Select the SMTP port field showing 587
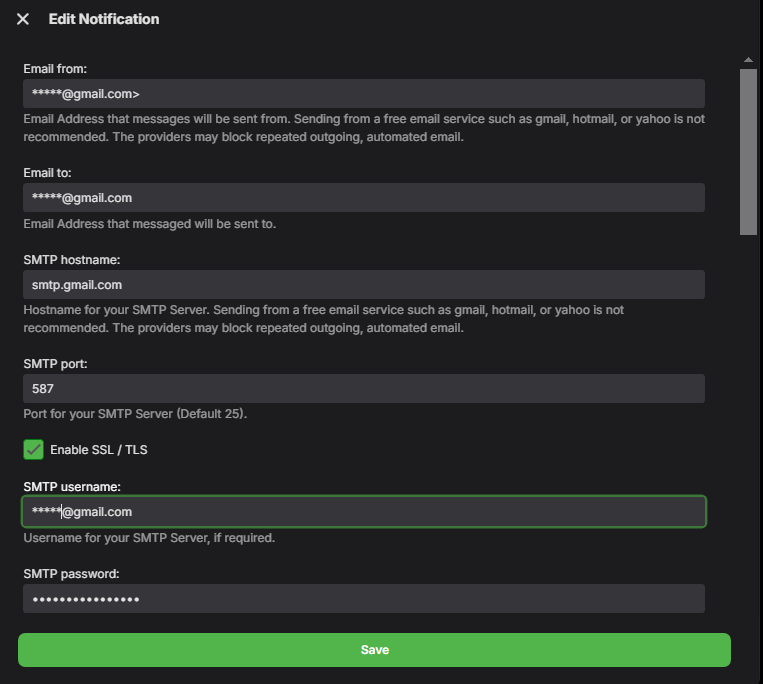The image size is (763, 684). 364,389
